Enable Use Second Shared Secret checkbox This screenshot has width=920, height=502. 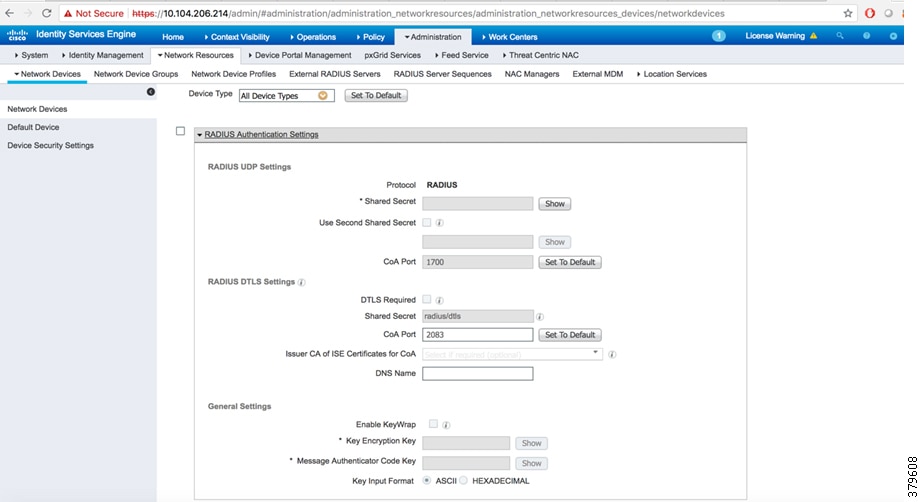click(427, 222)
